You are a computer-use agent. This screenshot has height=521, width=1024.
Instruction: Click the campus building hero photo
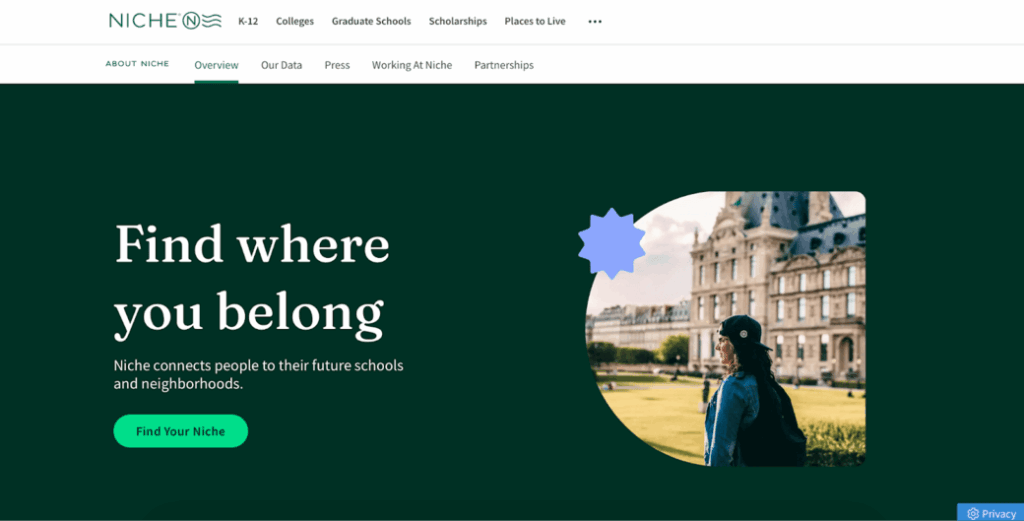(725, 329)
